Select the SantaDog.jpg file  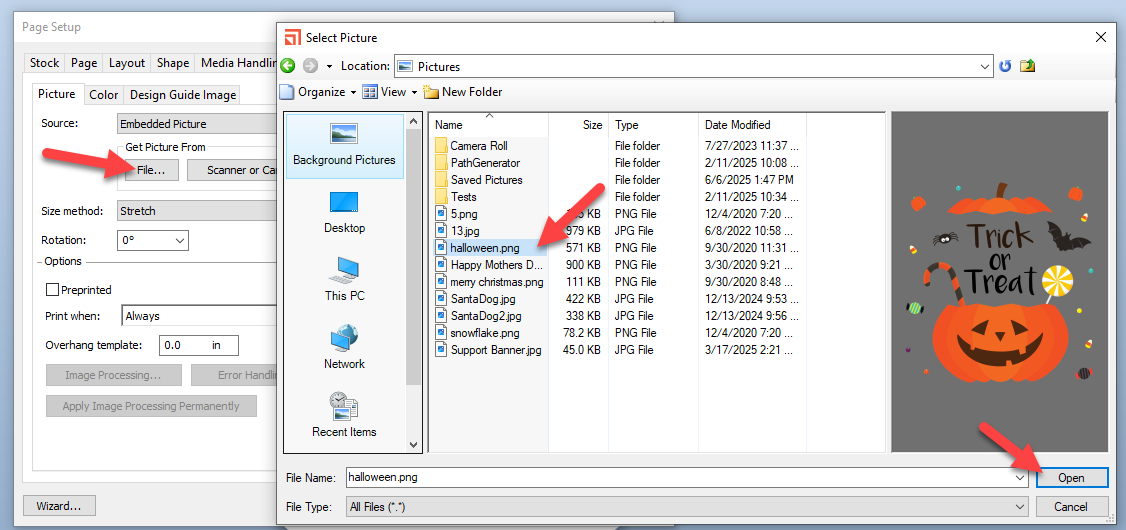482,299
